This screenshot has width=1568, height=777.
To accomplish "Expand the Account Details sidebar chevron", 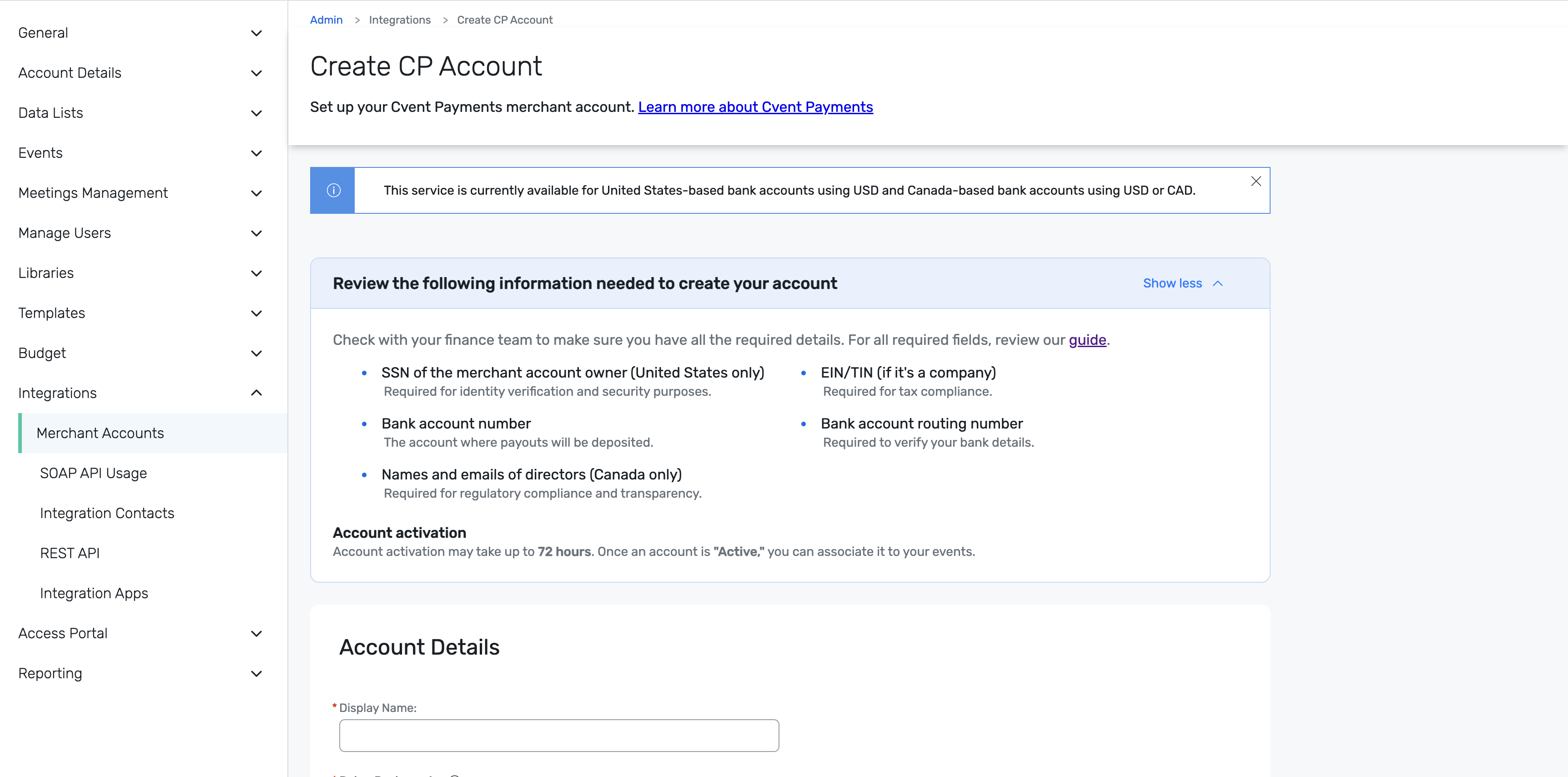I will click(256, 73).
